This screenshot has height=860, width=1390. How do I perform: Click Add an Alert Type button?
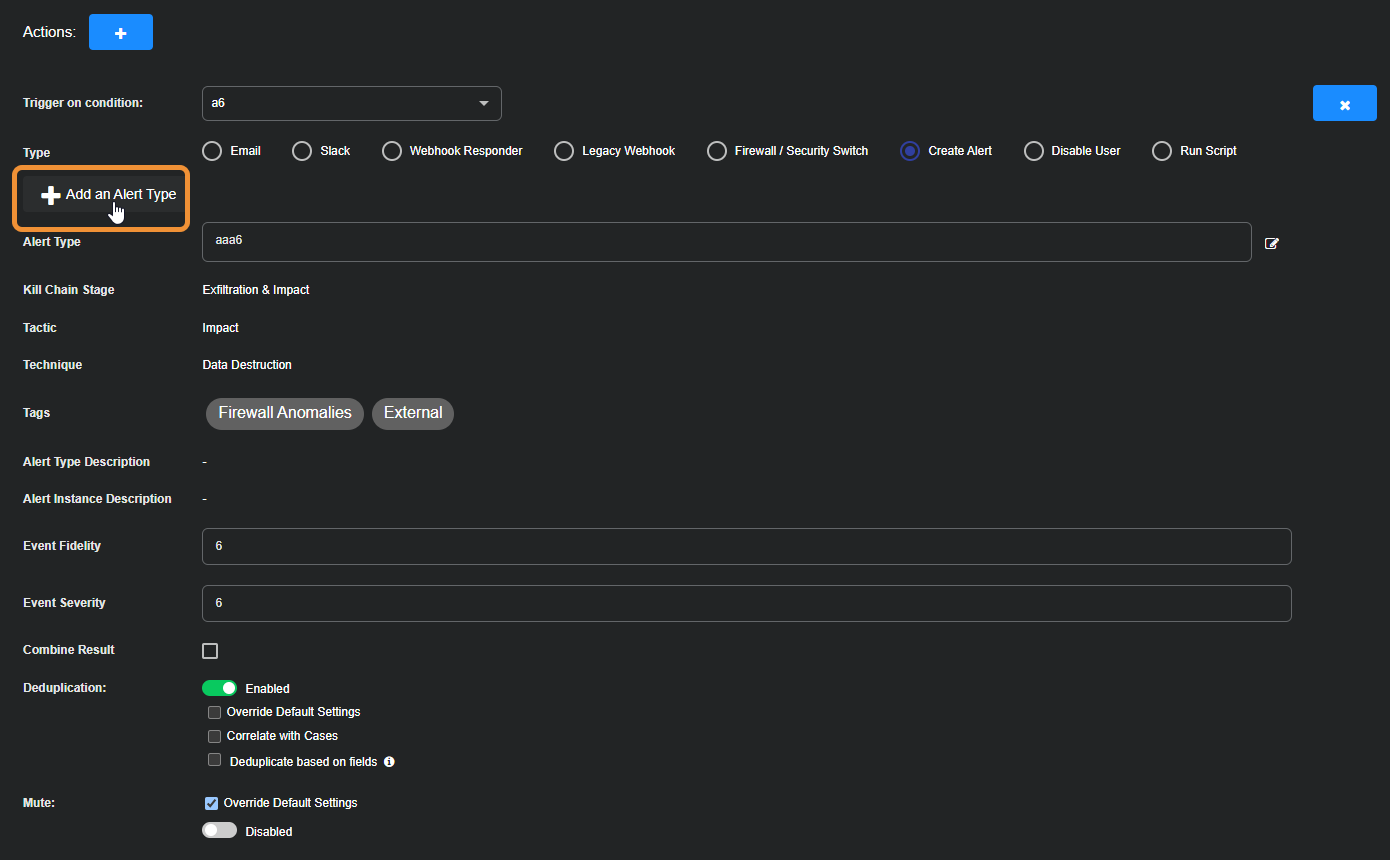[x=108, y=195]
